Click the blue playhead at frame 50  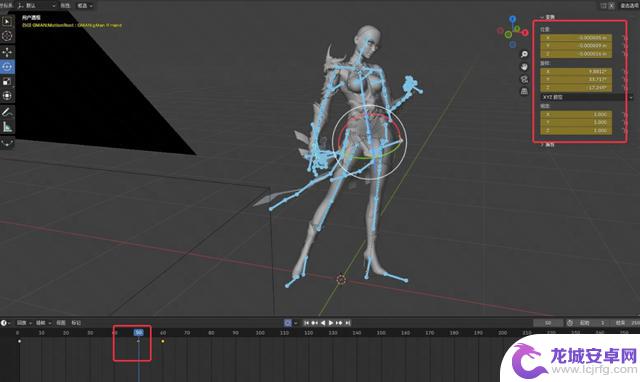point(138,333)
